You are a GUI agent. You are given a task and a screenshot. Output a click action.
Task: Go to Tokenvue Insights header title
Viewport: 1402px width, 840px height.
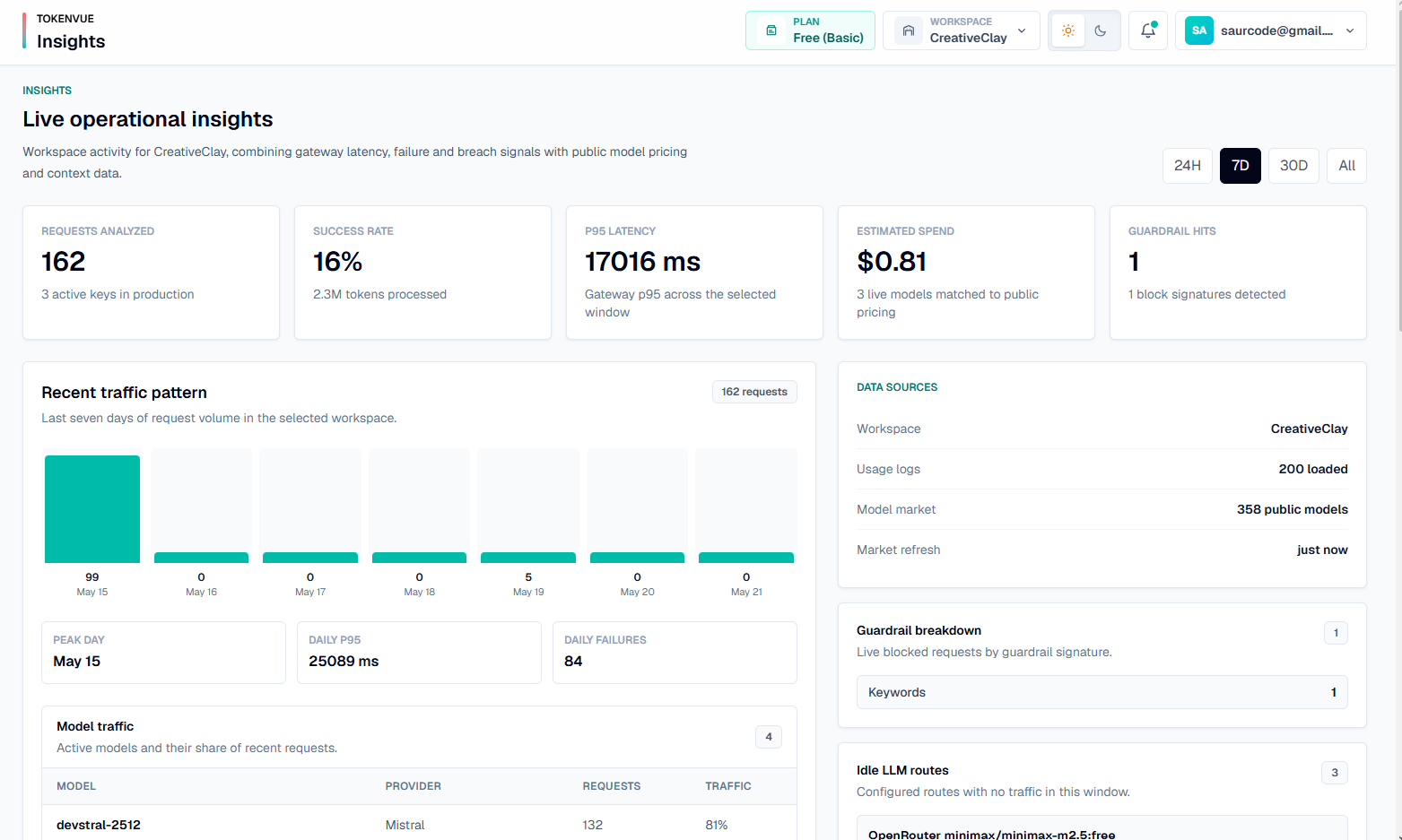71,41
